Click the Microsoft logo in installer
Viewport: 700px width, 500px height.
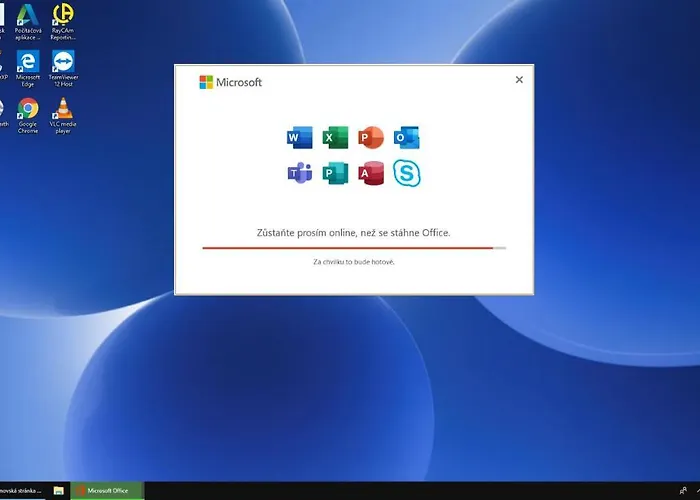(230, 82)
